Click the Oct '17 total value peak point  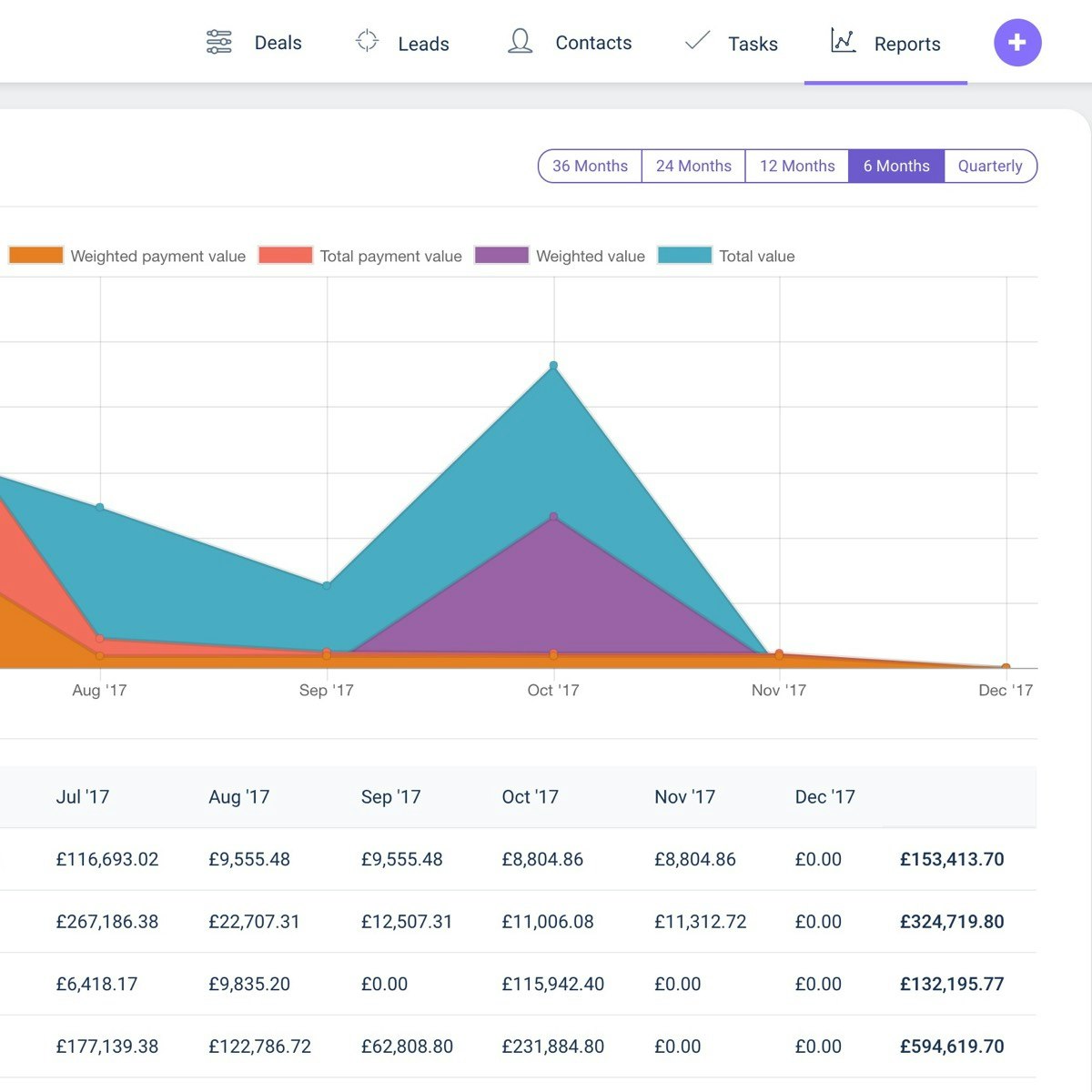[x=553, y=366]
